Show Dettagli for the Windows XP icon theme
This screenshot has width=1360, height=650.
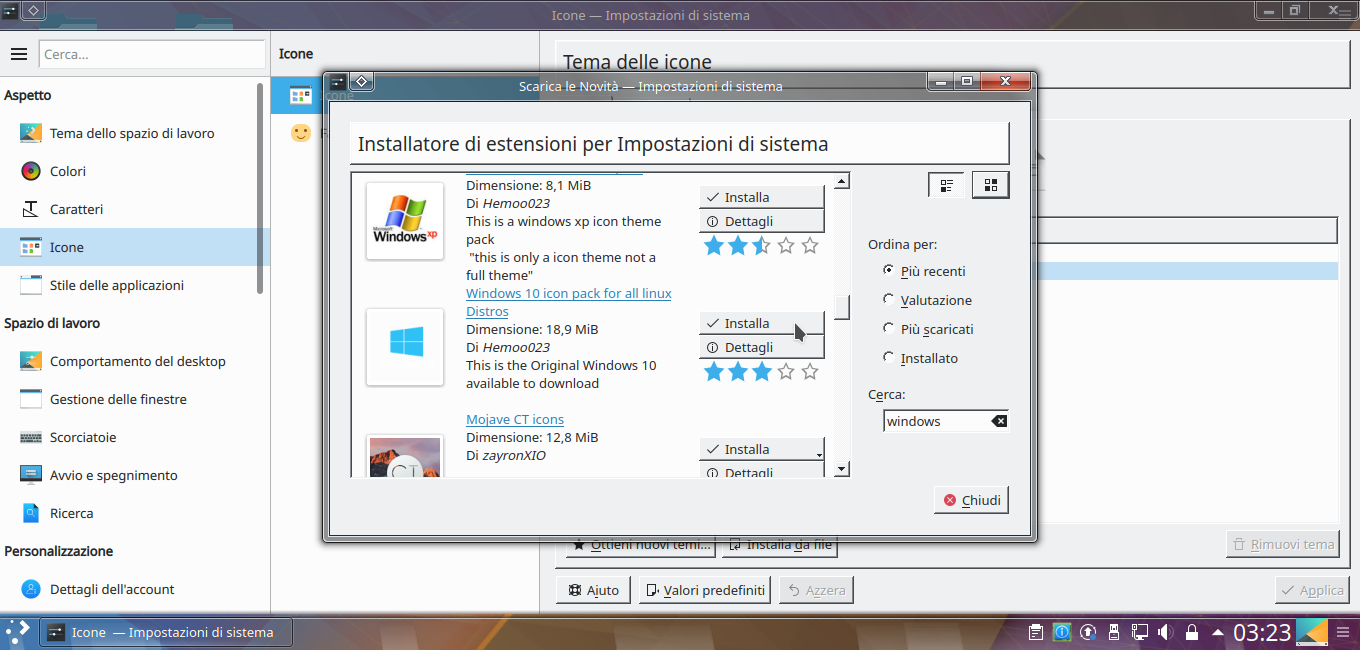pyautogui.click(x=761, y=221)
